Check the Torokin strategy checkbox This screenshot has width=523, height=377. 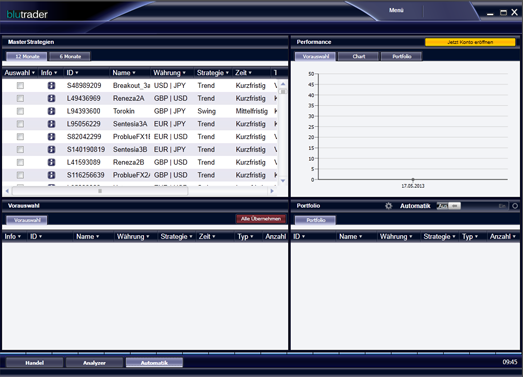[20, 111]
